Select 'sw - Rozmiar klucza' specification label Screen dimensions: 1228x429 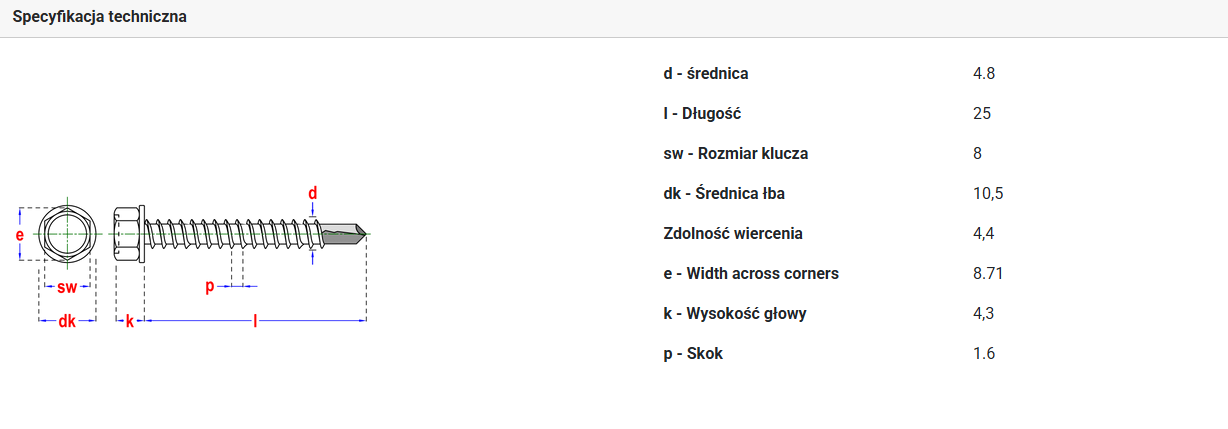(x=736, y=154)
